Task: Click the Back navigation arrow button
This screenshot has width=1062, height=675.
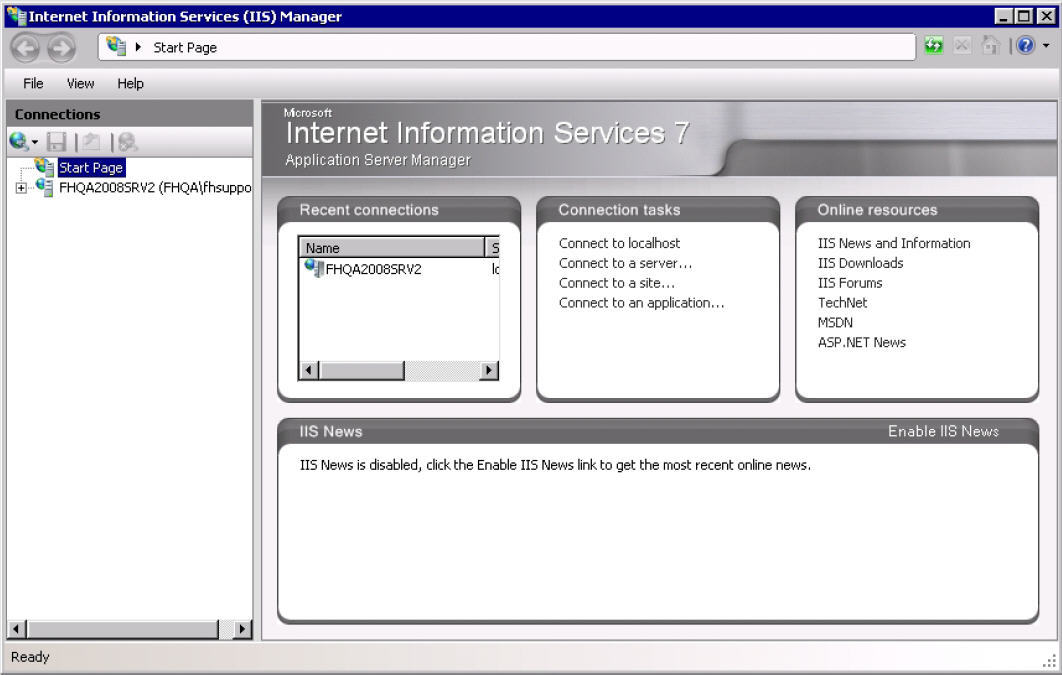Action: 26,47
